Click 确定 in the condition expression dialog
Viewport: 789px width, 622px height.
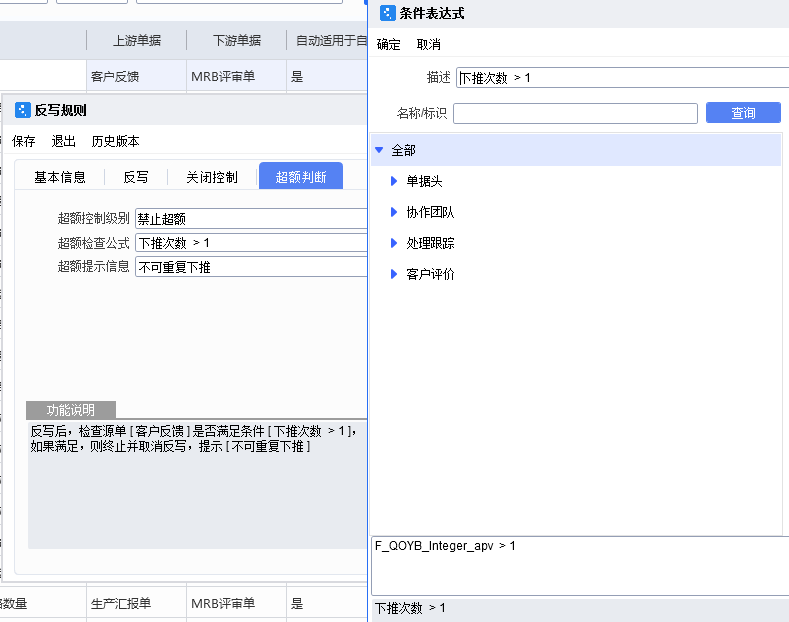389,44
